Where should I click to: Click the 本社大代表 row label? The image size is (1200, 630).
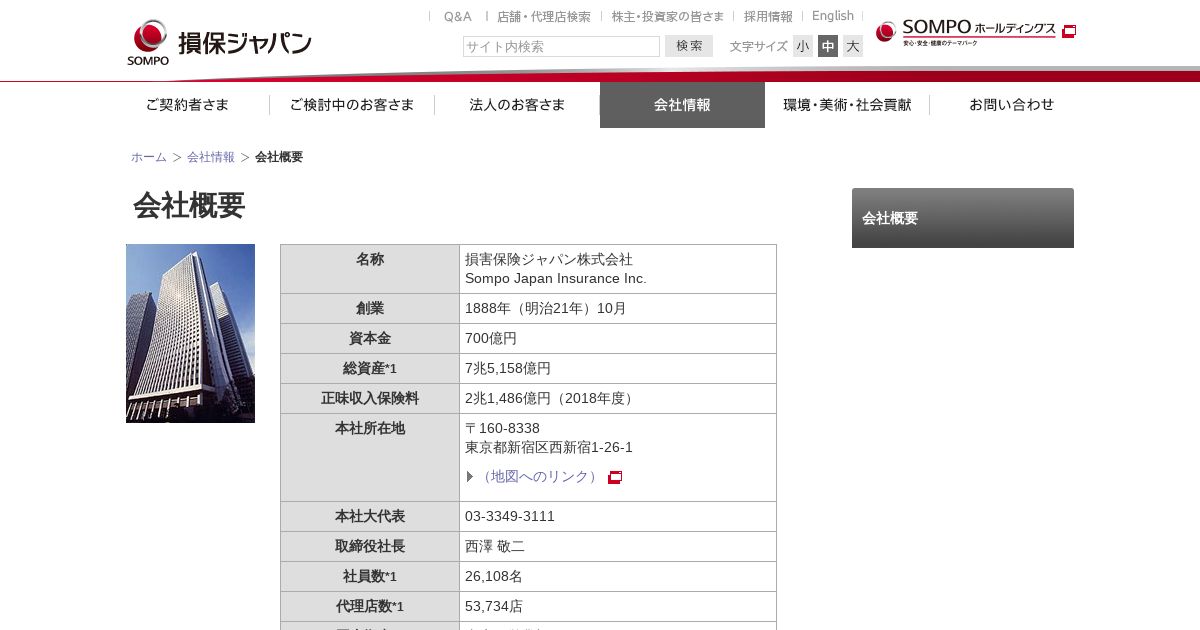pyautogui.click(x=370, y=516)
